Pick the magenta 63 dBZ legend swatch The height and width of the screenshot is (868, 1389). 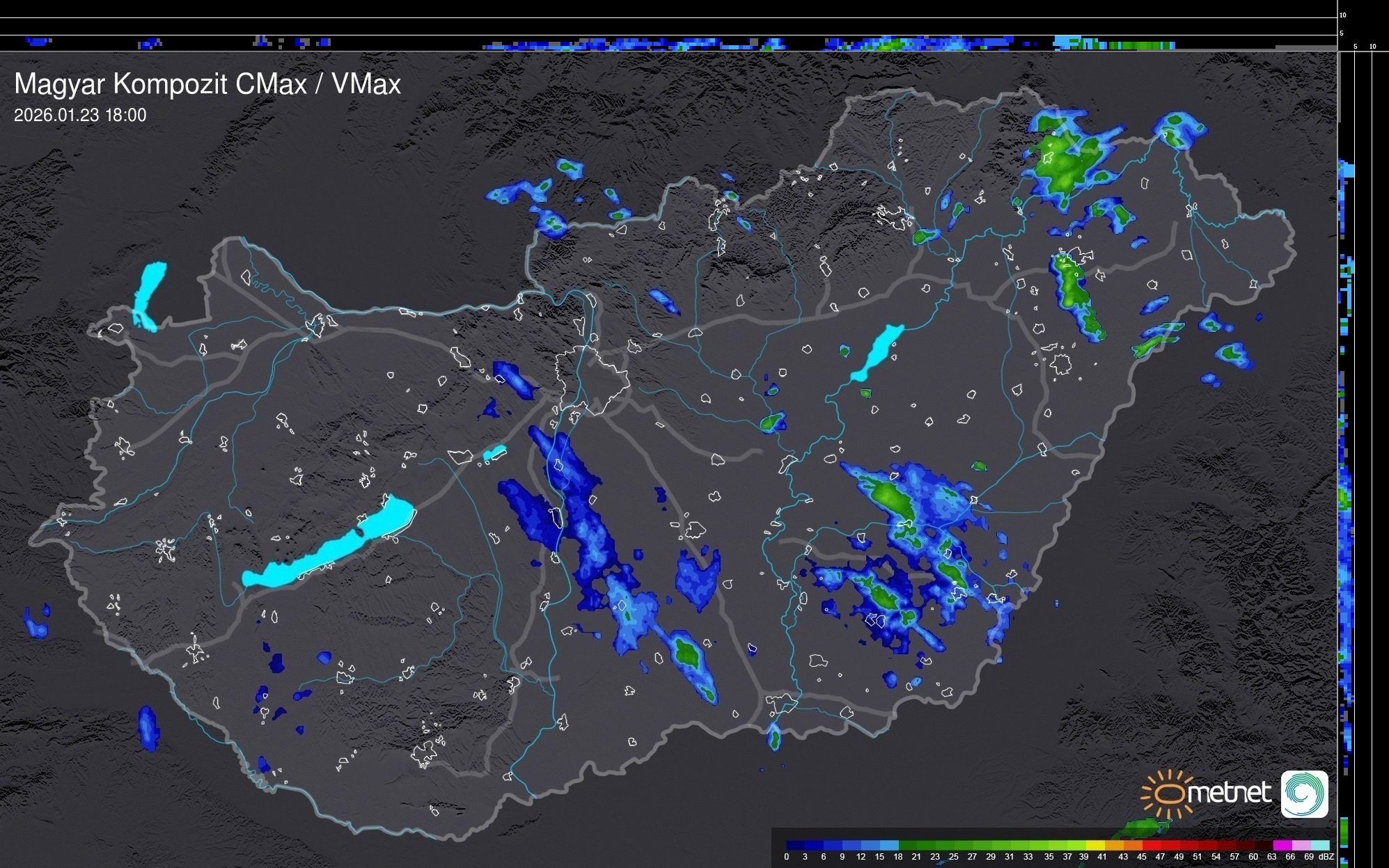1282,845
